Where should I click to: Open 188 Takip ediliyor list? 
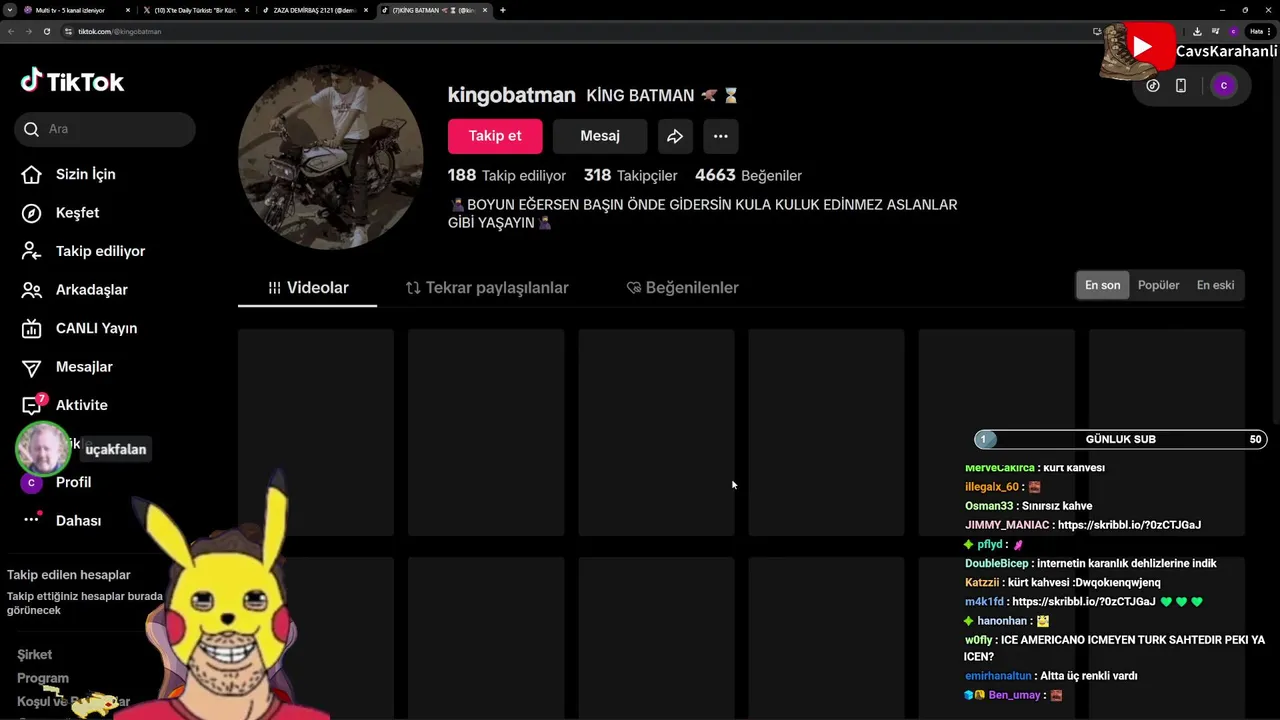coord(507,175)
